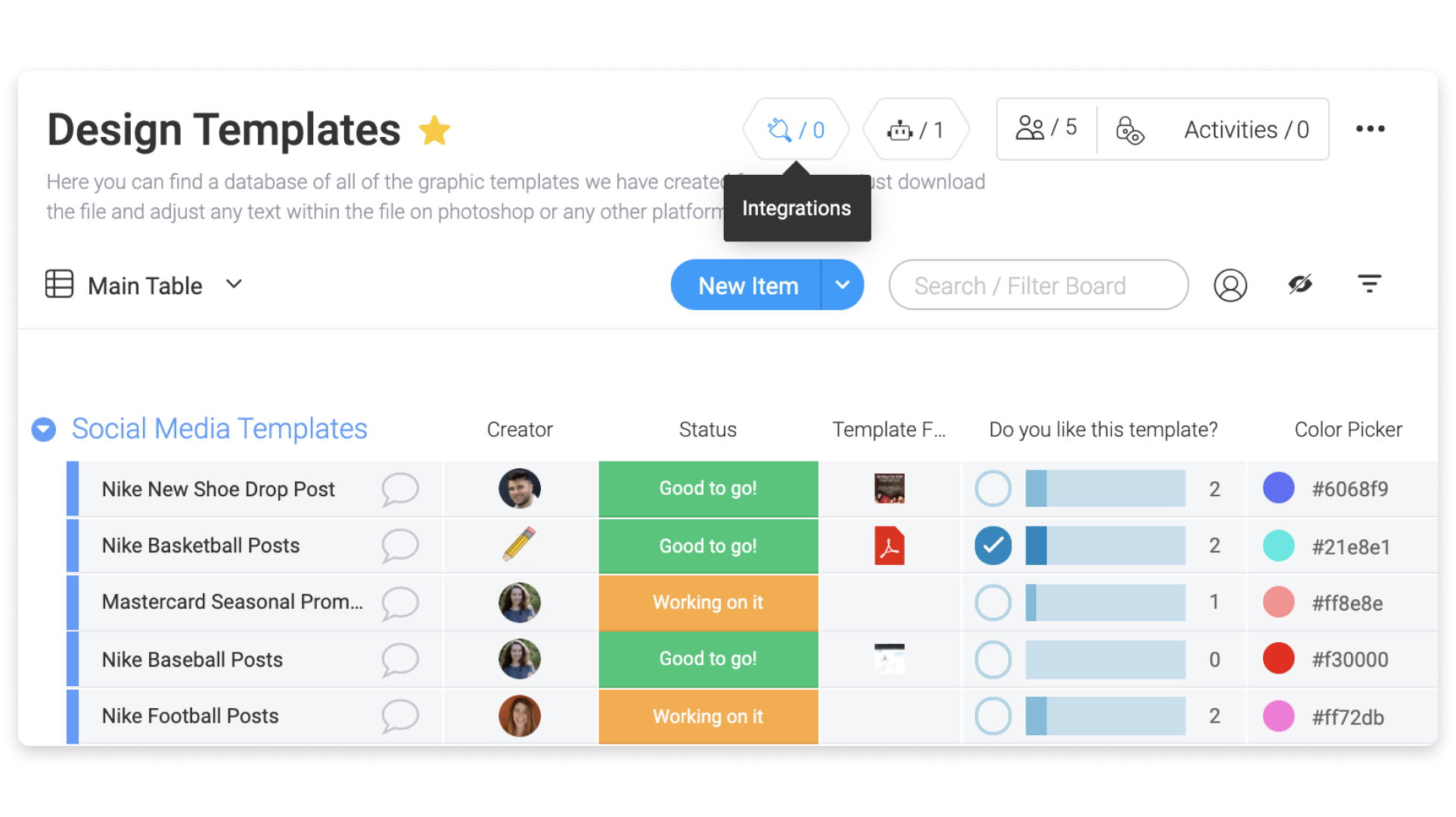Expand the New Item dropdown arrow
1456x817 pixels.
tap(843, 285)
